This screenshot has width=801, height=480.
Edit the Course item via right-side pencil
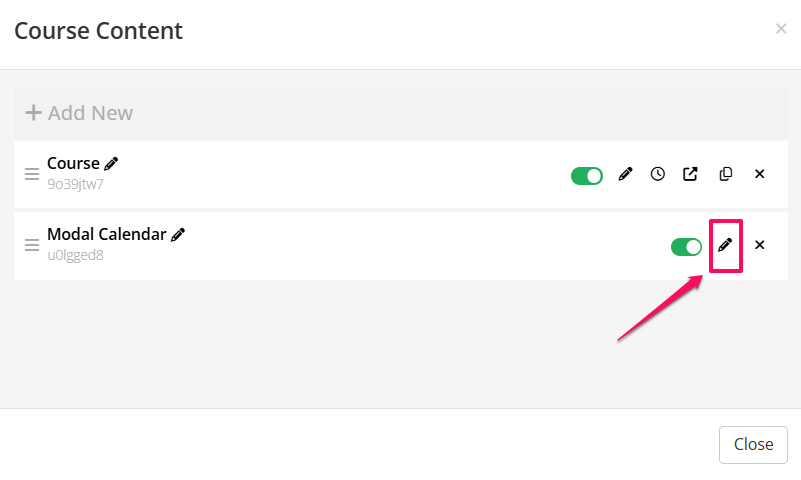tap(625, 174)
